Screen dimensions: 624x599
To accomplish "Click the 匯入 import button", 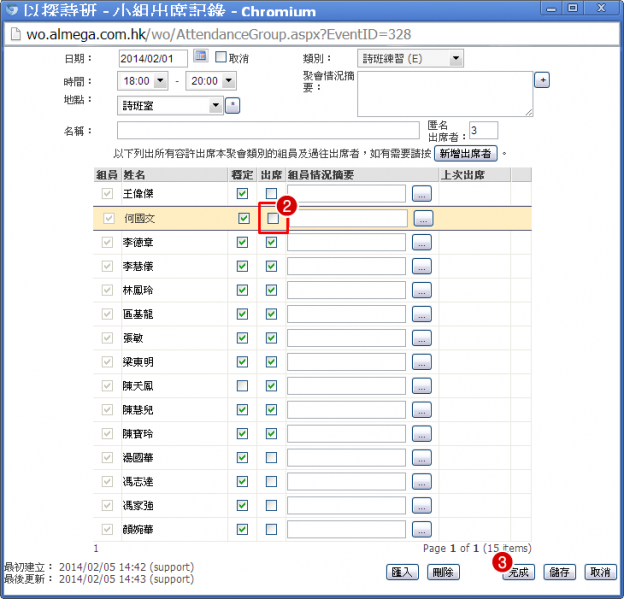I will [x=402, y=572].
